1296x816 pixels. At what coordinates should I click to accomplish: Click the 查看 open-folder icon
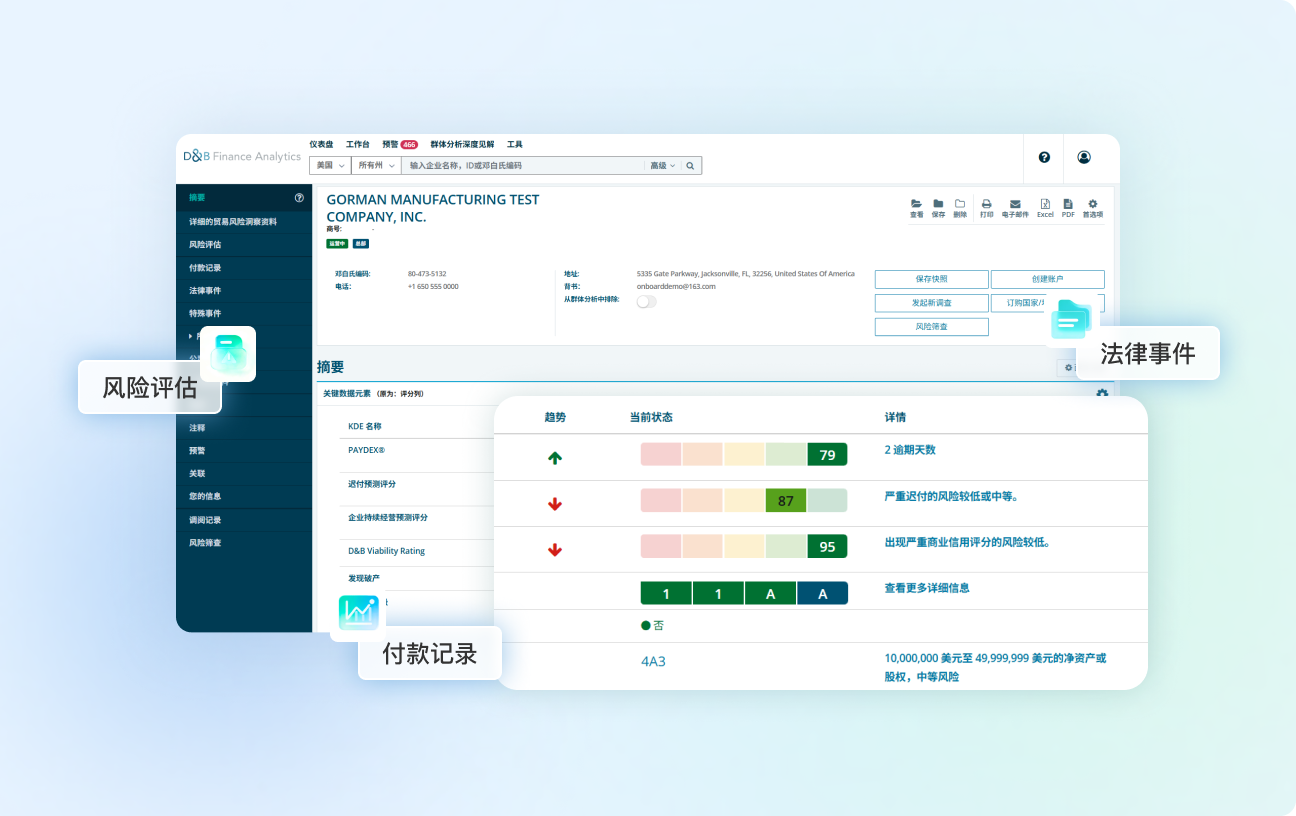[916, 204]
